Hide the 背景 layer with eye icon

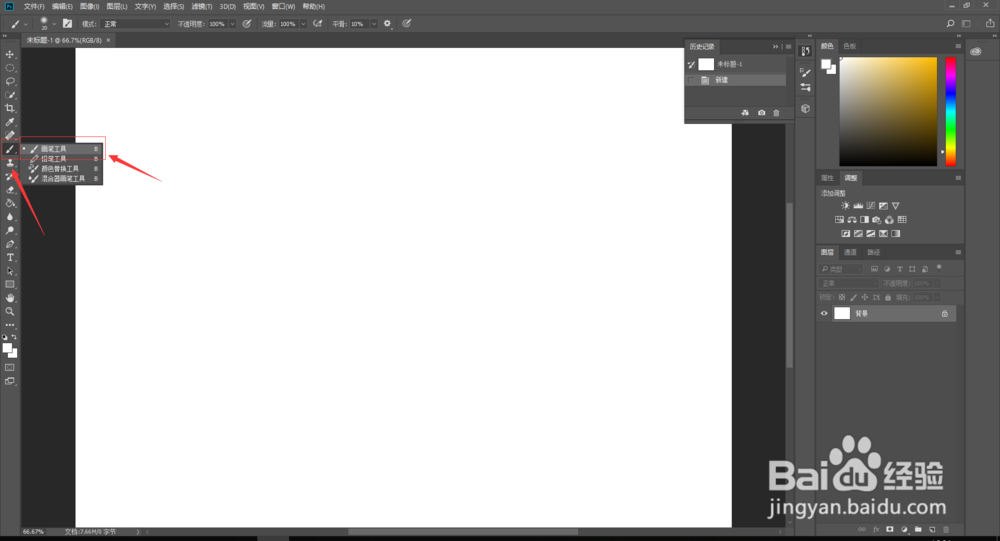click(824, 313)
